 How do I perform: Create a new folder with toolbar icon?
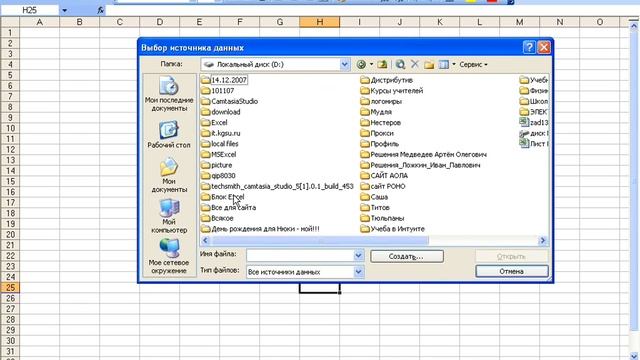(x=429, y=64)
